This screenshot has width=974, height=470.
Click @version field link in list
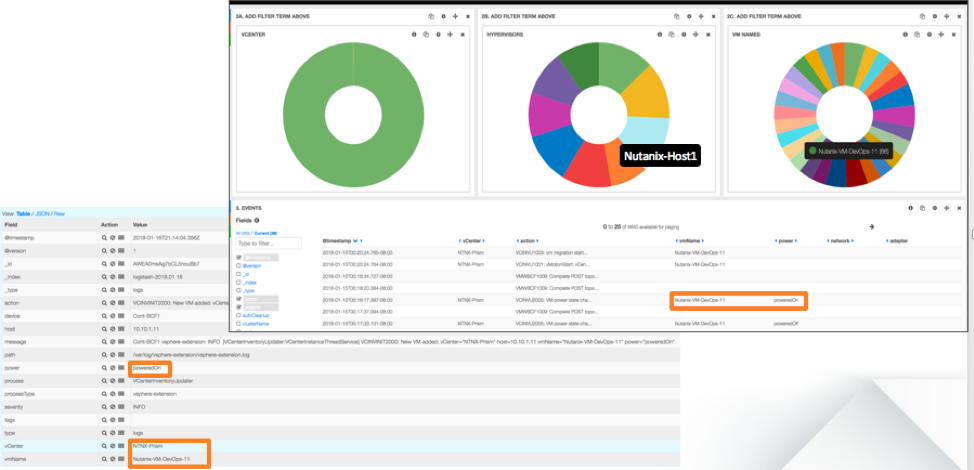[x=253, y=266]
